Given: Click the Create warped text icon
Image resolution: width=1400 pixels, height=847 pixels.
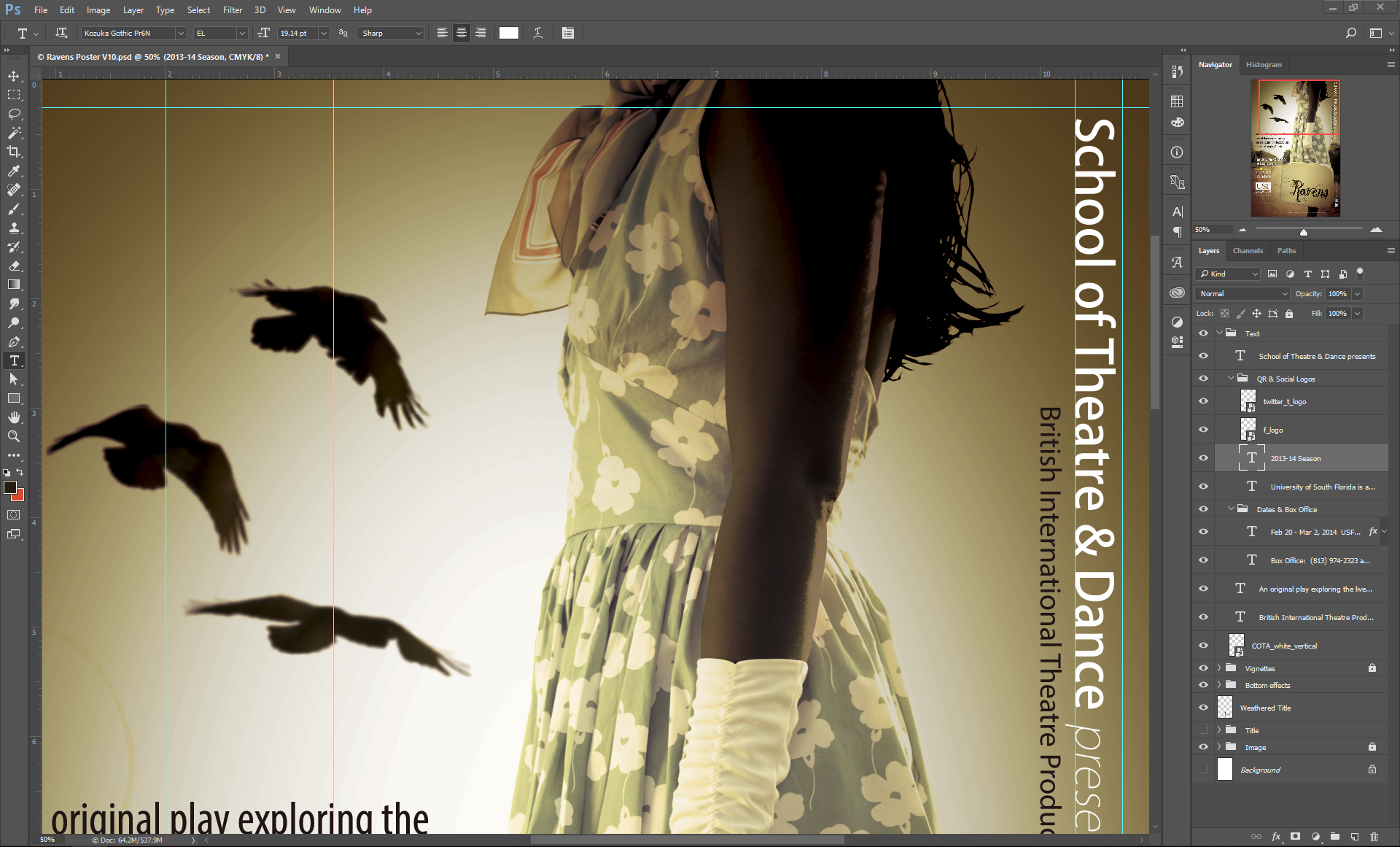Looking at the screenshot, I should [538, 33].
